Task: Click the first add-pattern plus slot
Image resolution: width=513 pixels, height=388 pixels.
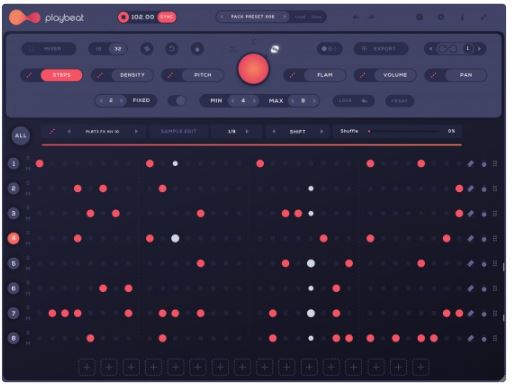Action: click(x=87, y=367)
